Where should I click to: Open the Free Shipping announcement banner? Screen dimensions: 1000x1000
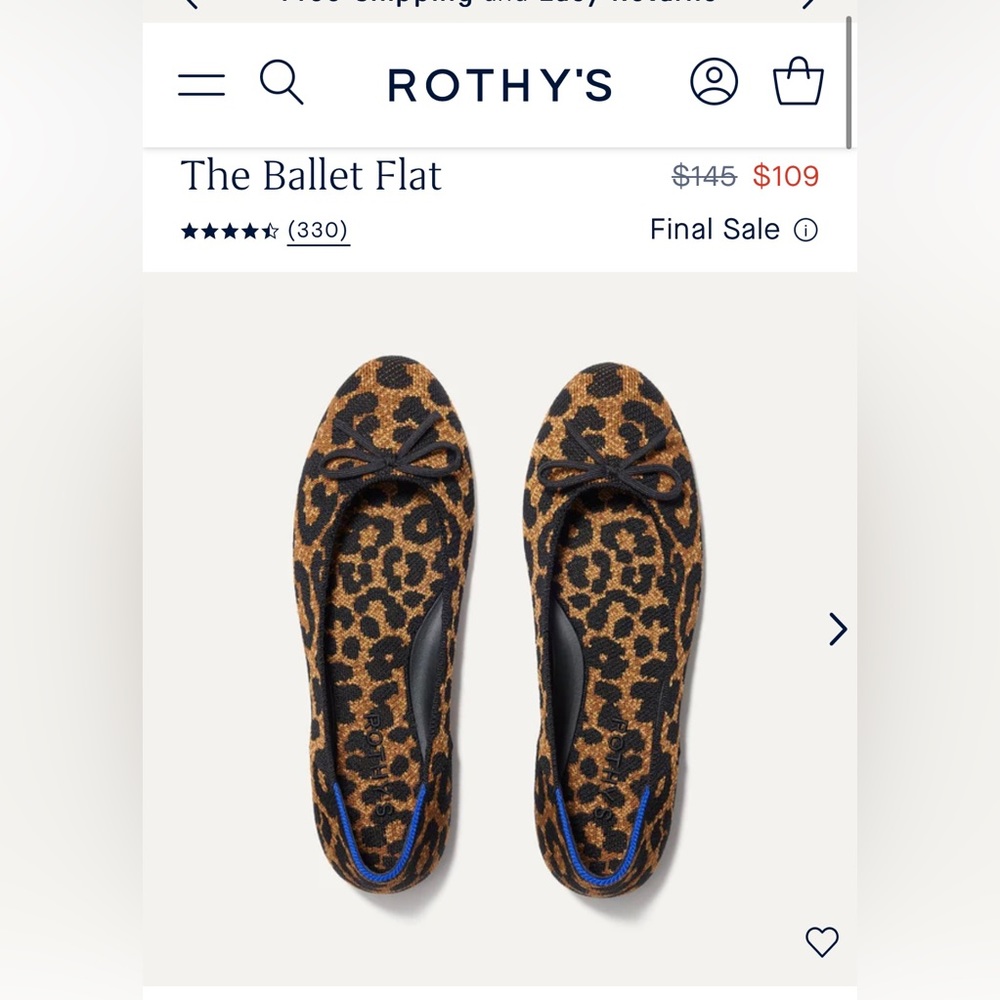500,5
